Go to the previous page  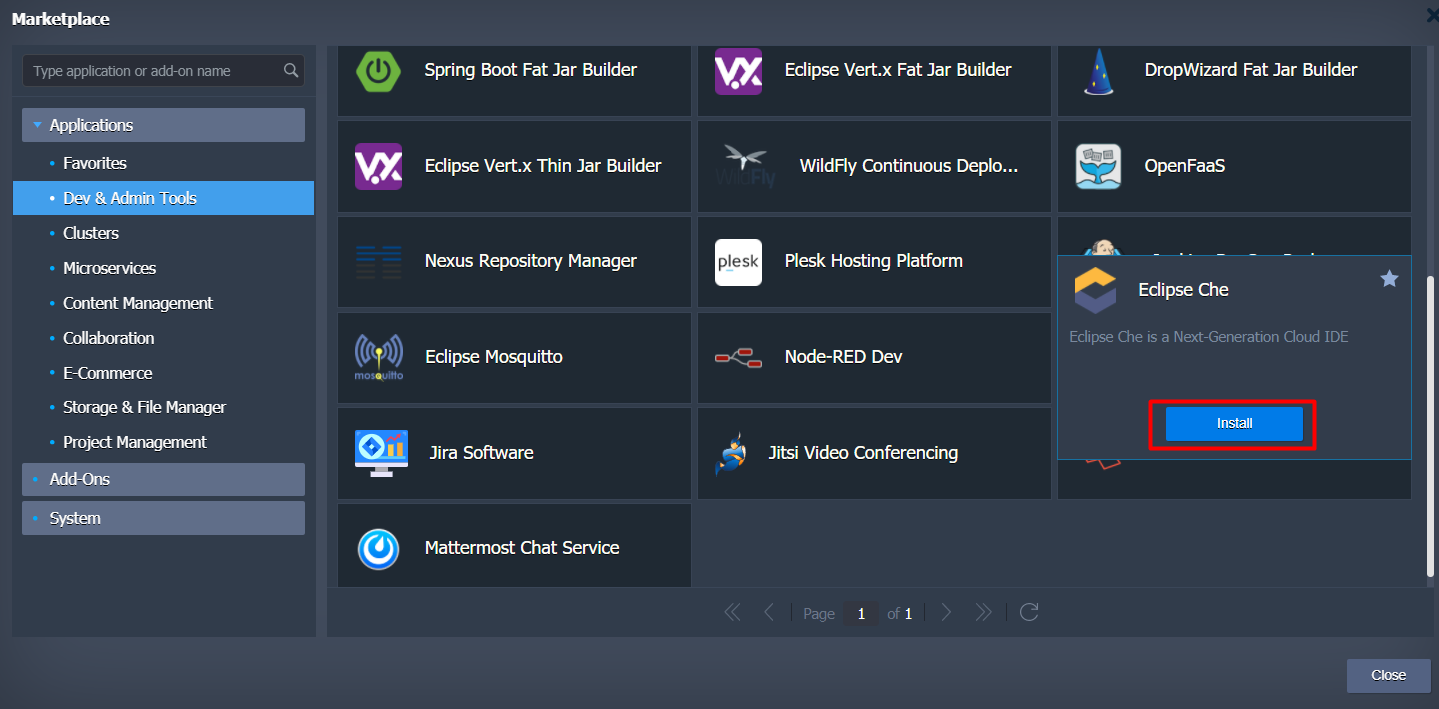(x=768, y=612)
